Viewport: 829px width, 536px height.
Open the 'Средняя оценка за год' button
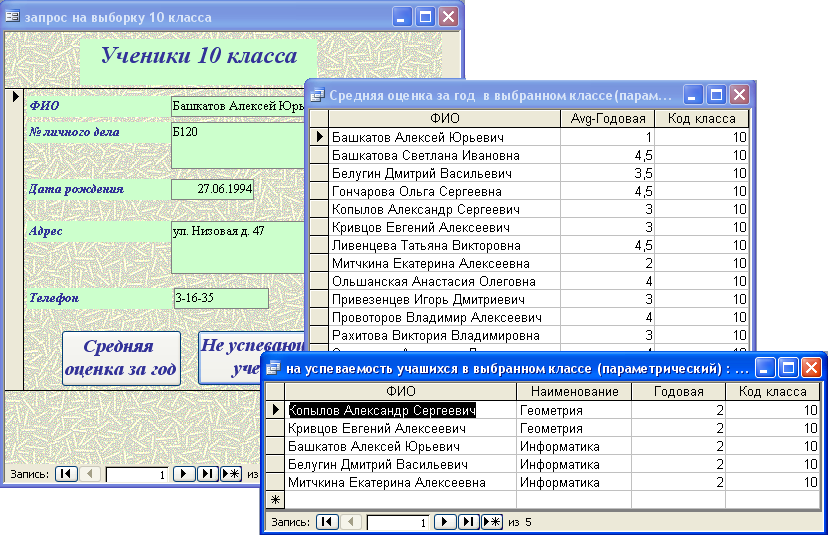click(x=121, y=358)
